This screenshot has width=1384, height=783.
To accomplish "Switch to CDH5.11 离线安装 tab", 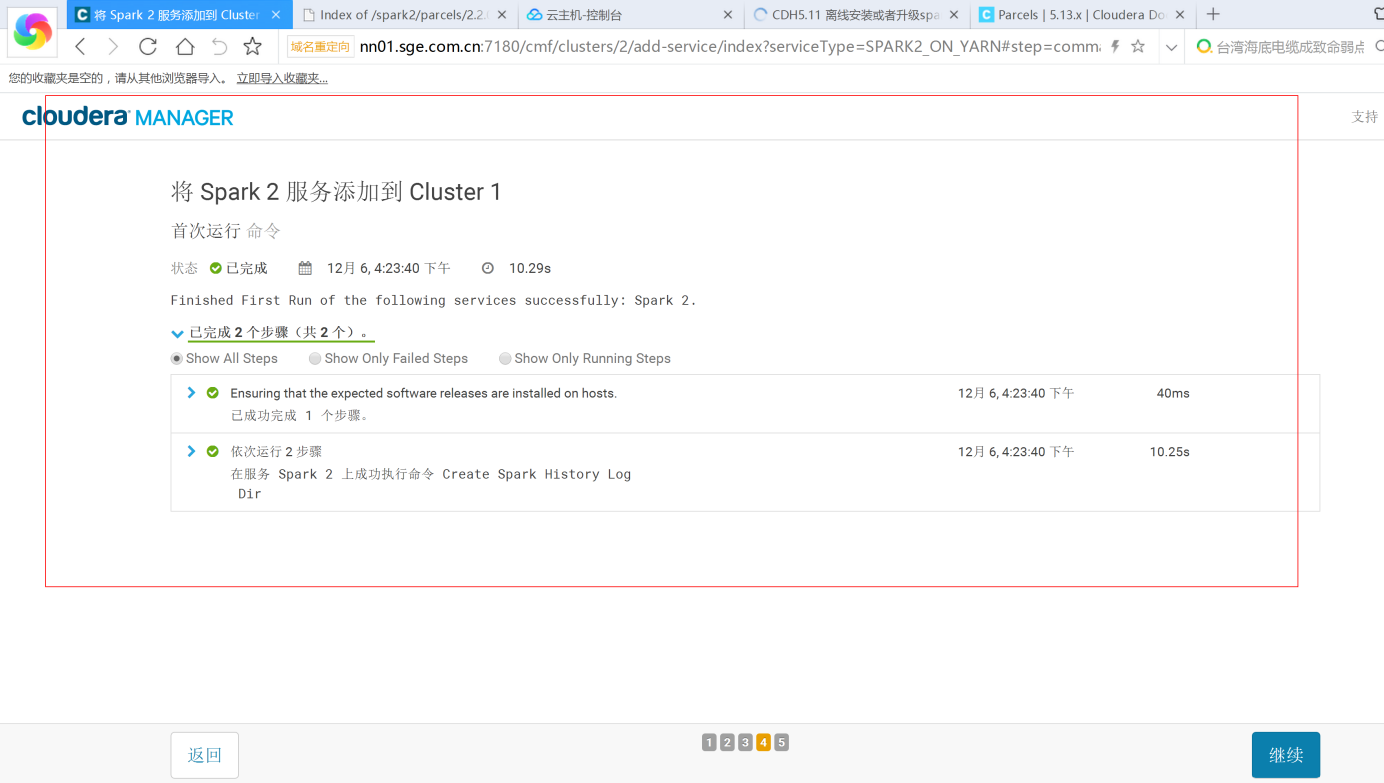I will point(858,15).
